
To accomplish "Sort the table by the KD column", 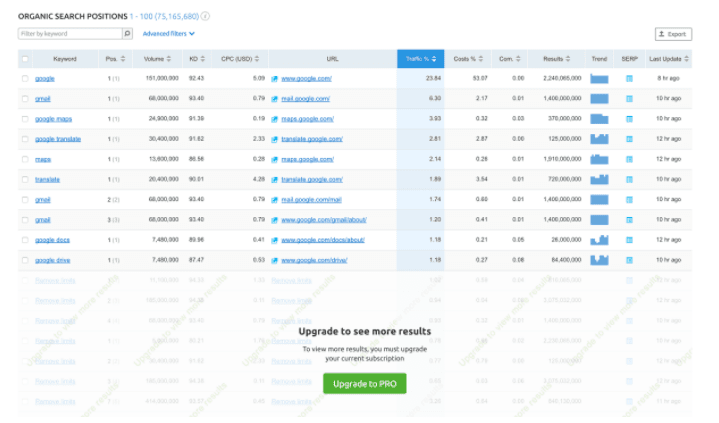I will [197, 59].
